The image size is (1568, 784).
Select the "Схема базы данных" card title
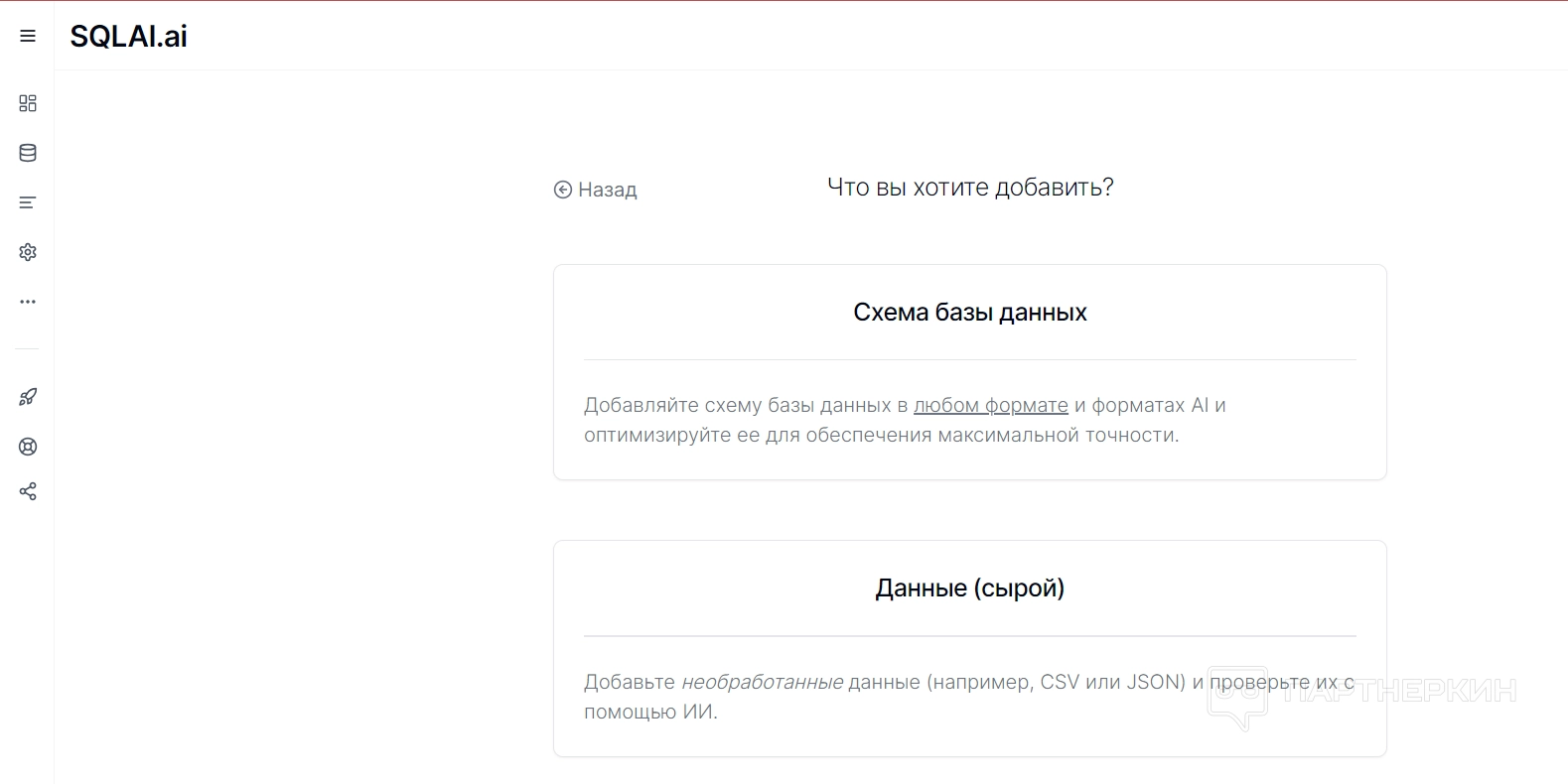click(969, 313)
